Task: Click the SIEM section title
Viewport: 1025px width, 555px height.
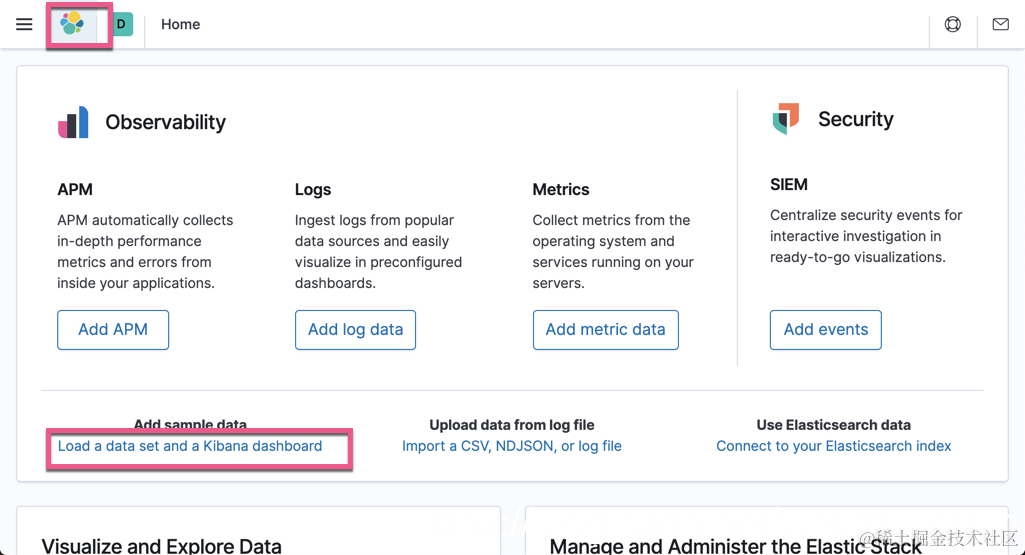Action: [788, 184]
